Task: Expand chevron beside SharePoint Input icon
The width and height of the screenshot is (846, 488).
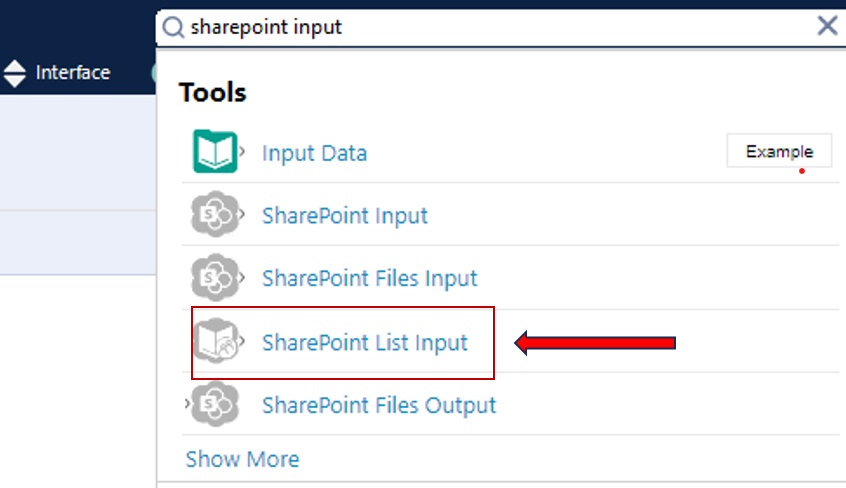Action: [242, 214]
